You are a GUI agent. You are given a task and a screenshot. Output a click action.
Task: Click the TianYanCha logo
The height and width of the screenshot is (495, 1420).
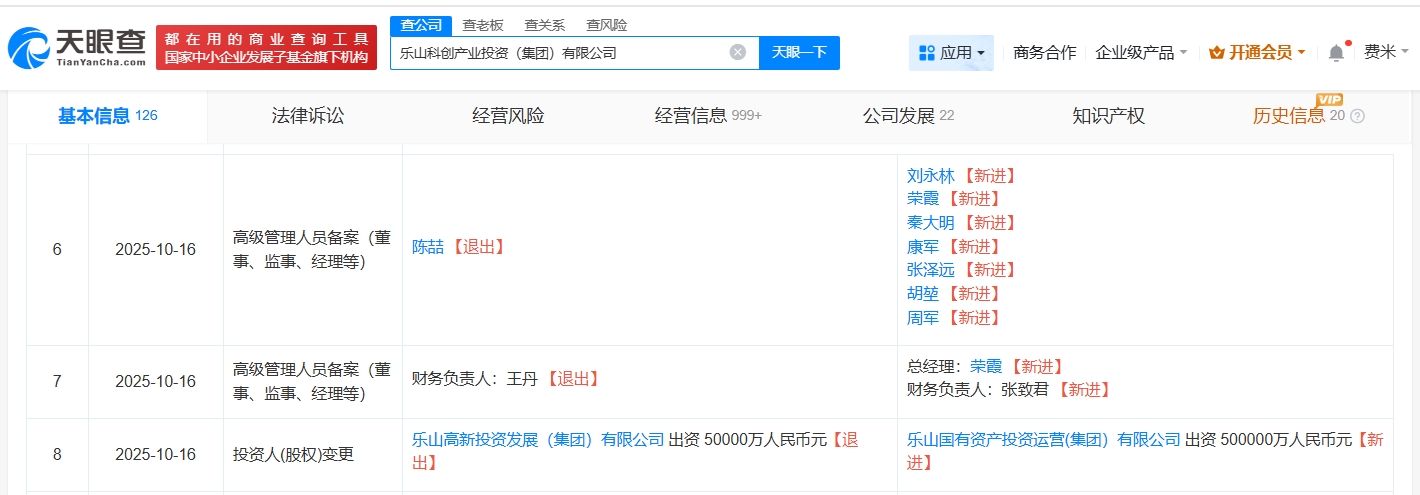77,47
